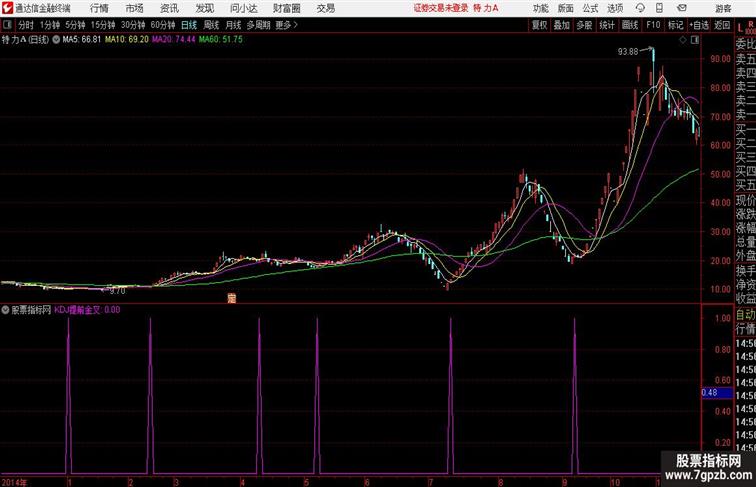Open the 公式 menu
Screen dimensions: 756x487
click(590, 8)
